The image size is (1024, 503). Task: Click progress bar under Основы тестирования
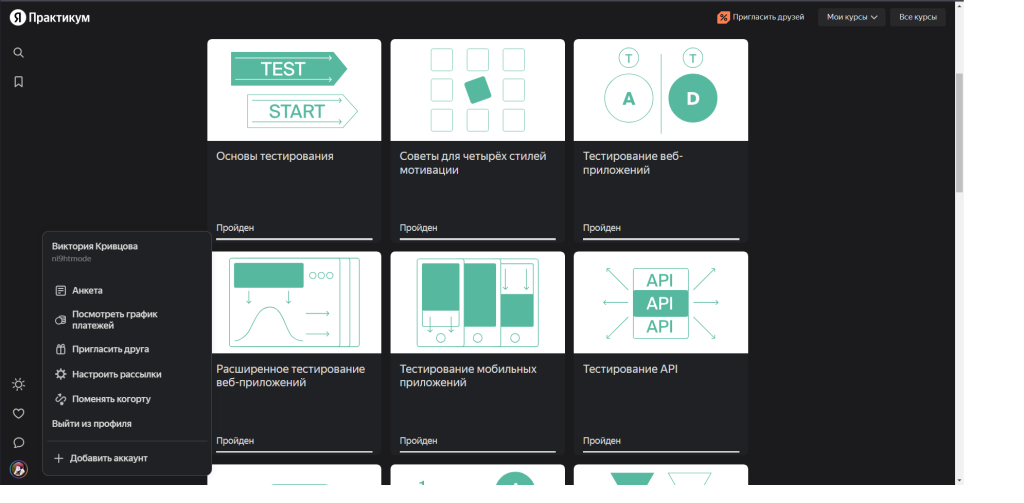[295, 239]
